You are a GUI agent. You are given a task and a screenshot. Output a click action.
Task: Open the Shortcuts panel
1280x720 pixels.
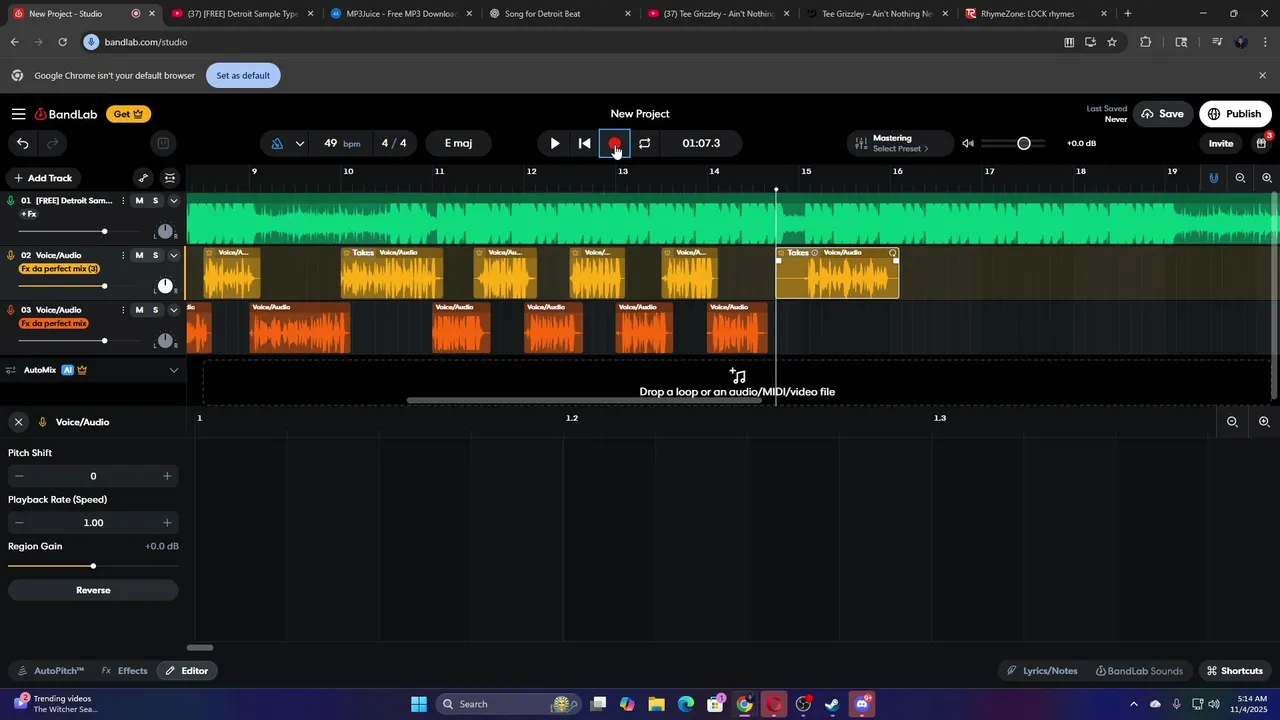coord(1234,671)
